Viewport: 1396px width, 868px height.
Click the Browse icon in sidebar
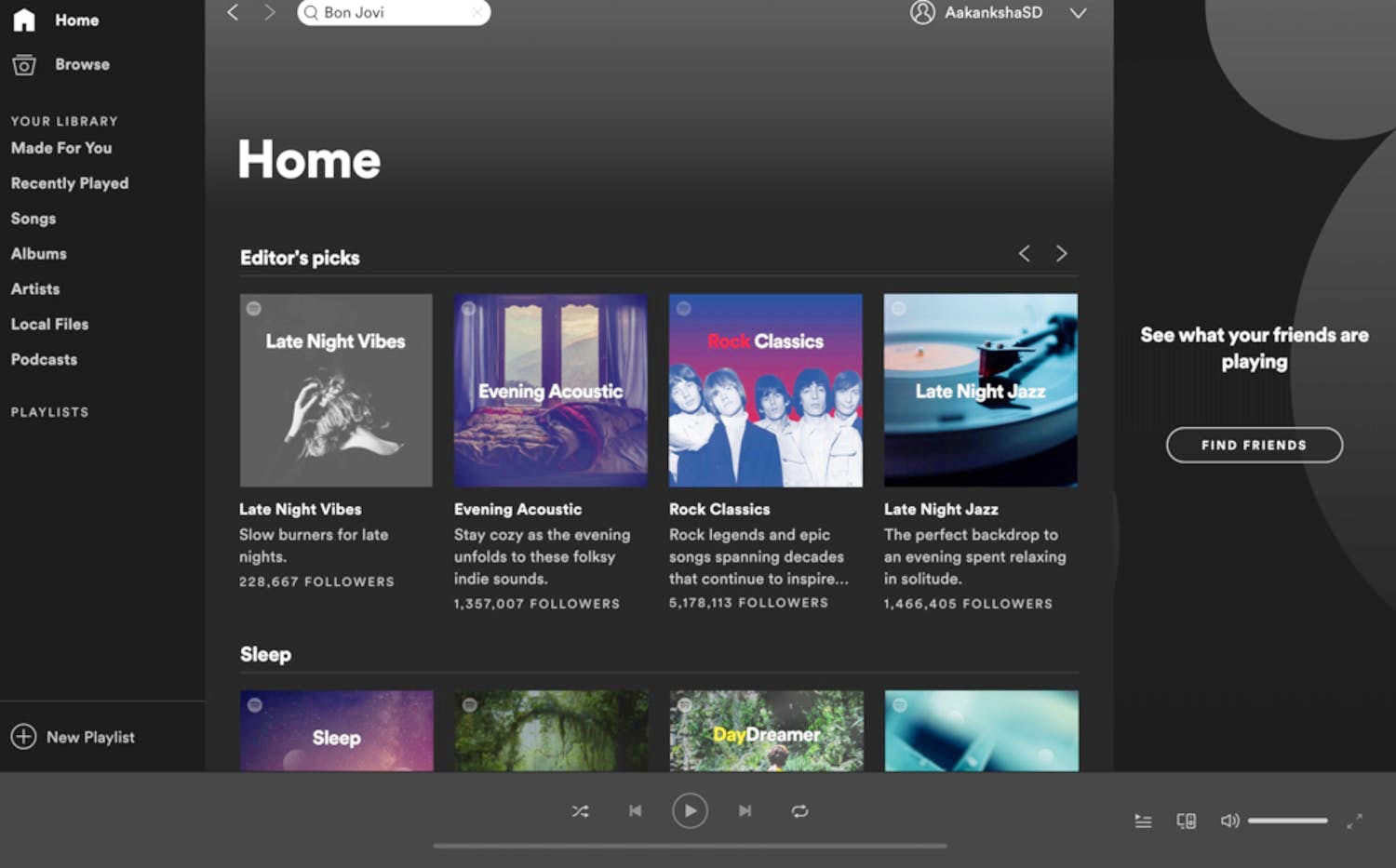coord(24,64)
